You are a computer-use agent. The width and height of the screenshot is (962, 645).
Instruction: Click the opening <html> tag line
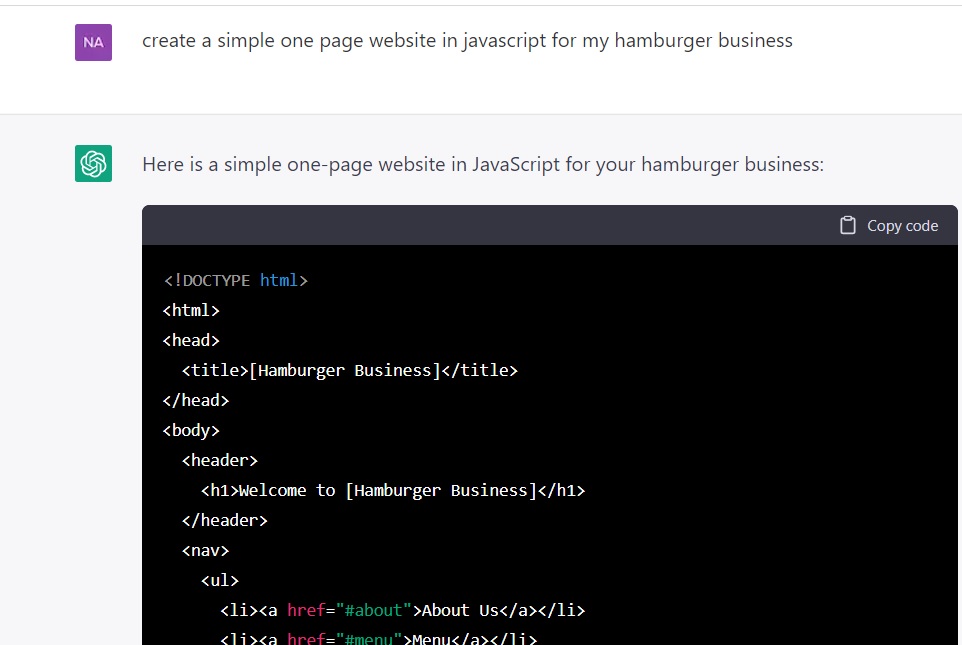point(191,311)
